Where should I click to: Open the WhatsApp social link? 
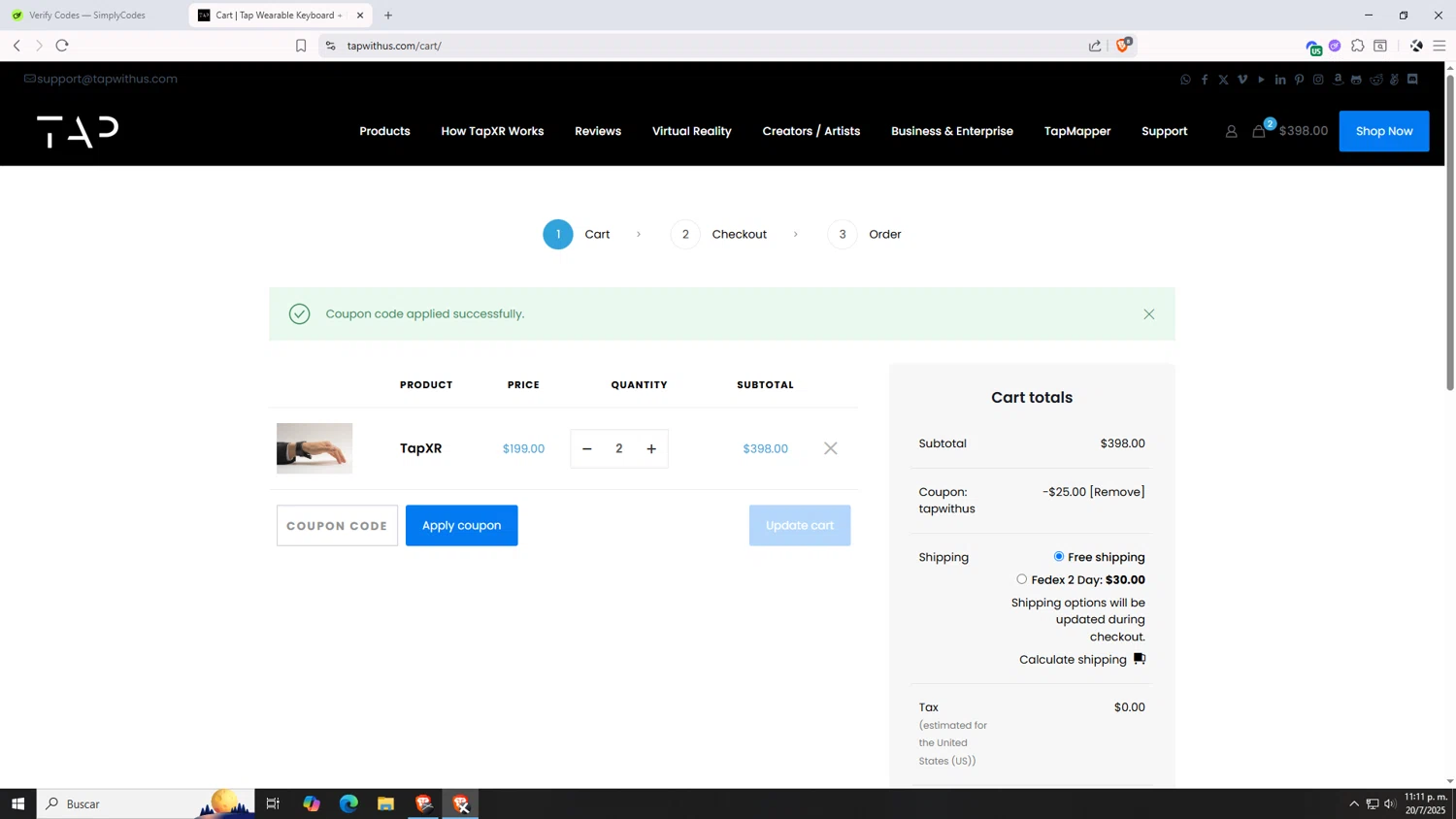1185,80
